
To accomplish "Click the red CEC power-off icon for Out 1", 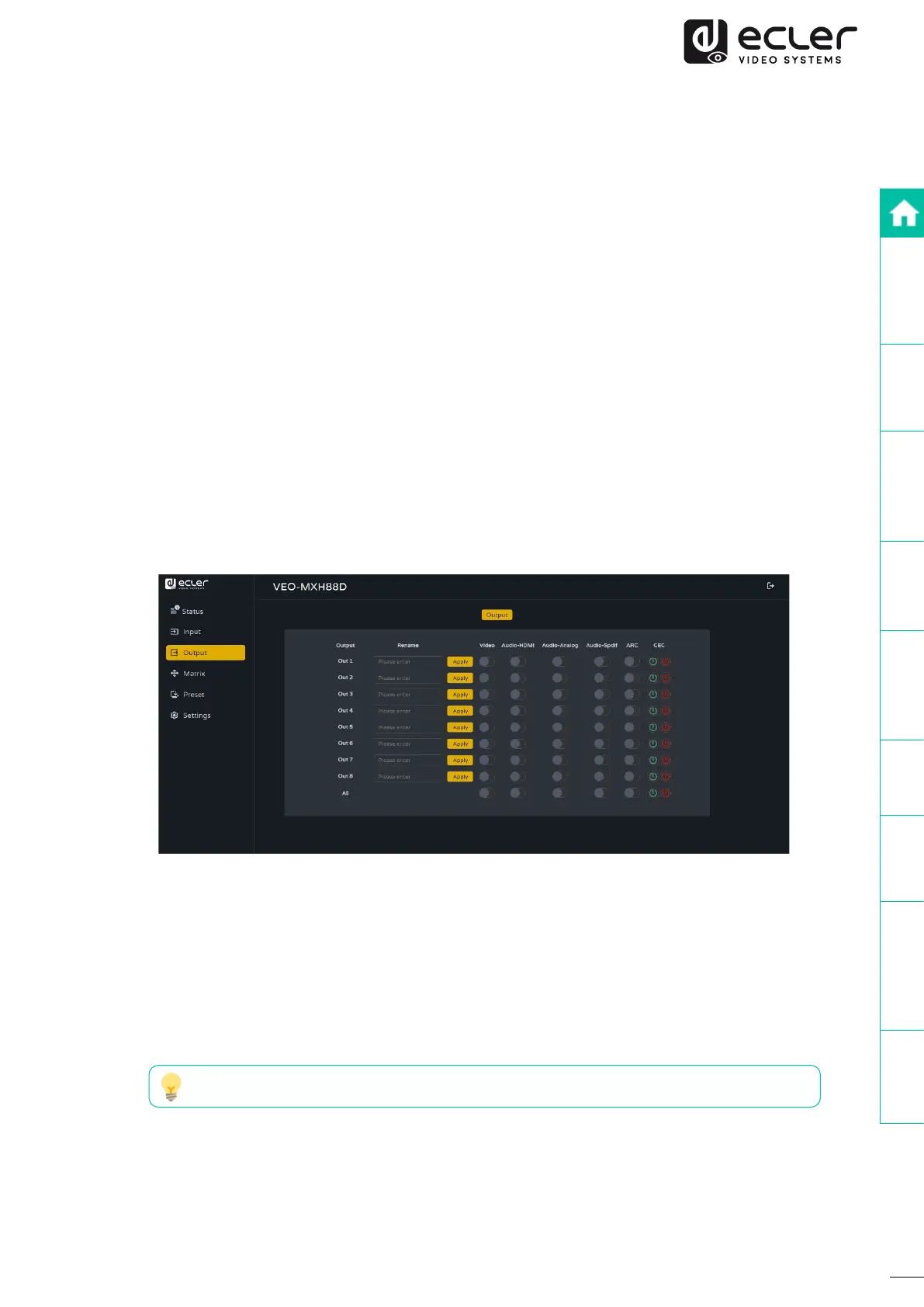I will (666, 661).
